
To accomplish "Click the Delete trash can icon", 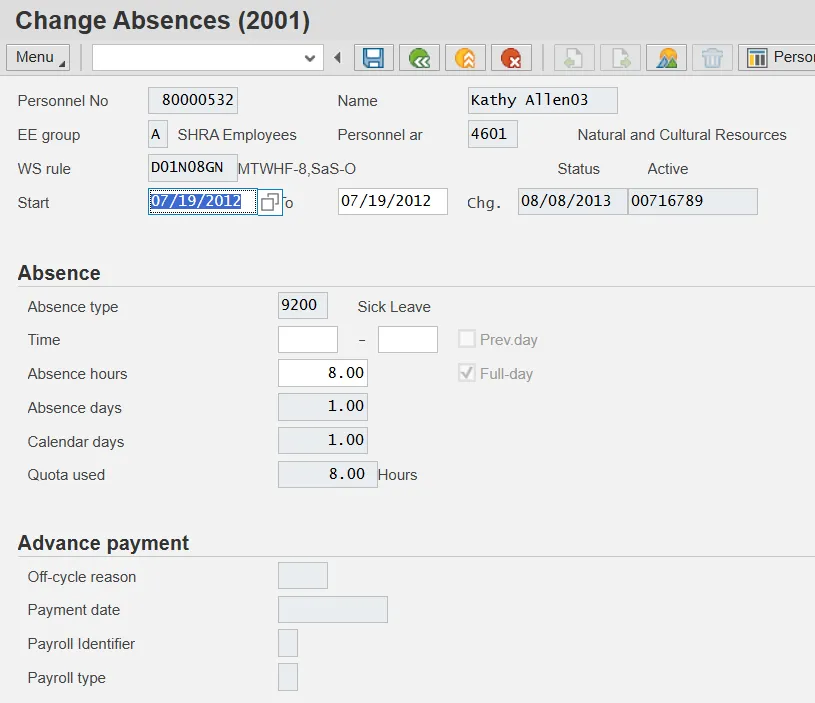I will click(712, 58).
